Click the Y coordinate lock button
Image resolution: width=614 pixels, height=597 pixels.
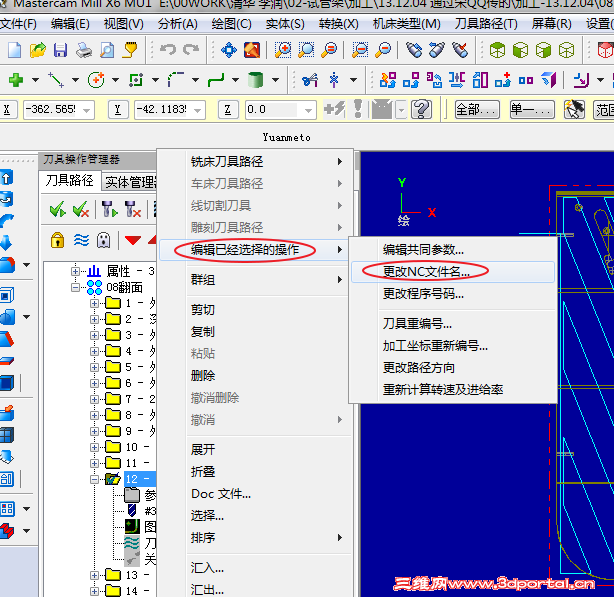click(117, 110)
